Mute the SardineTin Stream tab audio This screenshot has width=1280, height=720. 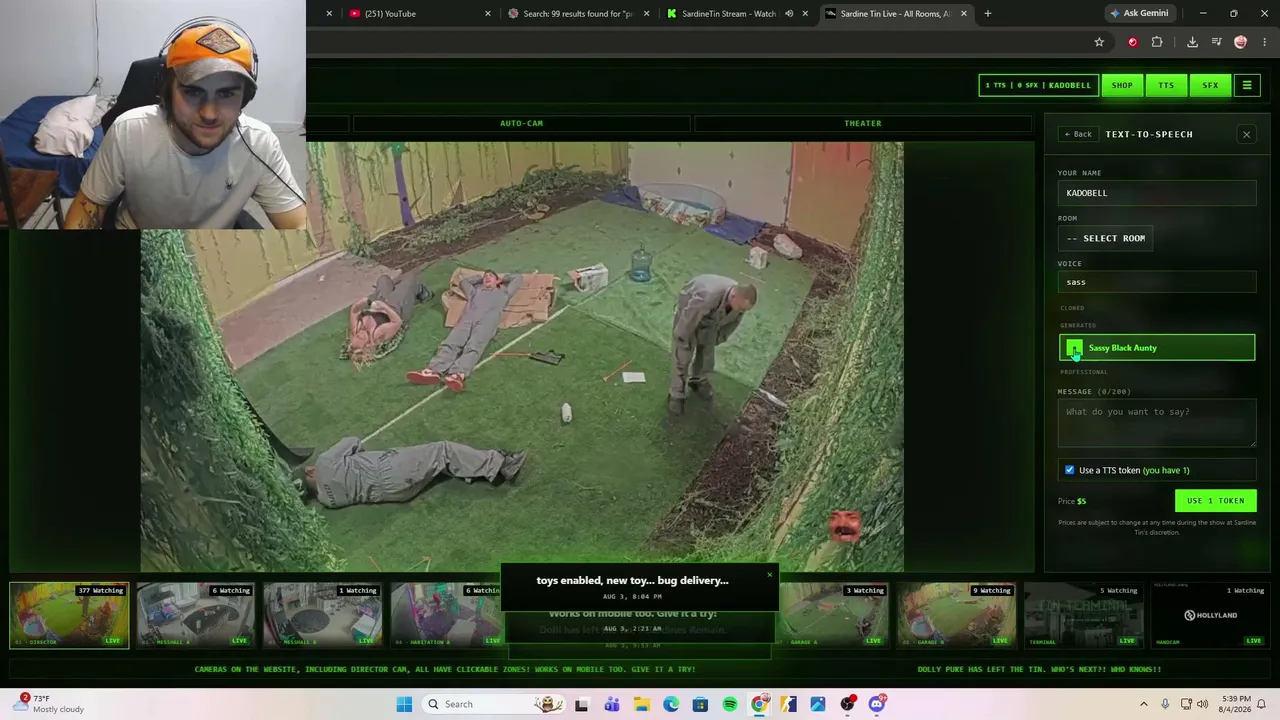[789, 13]
